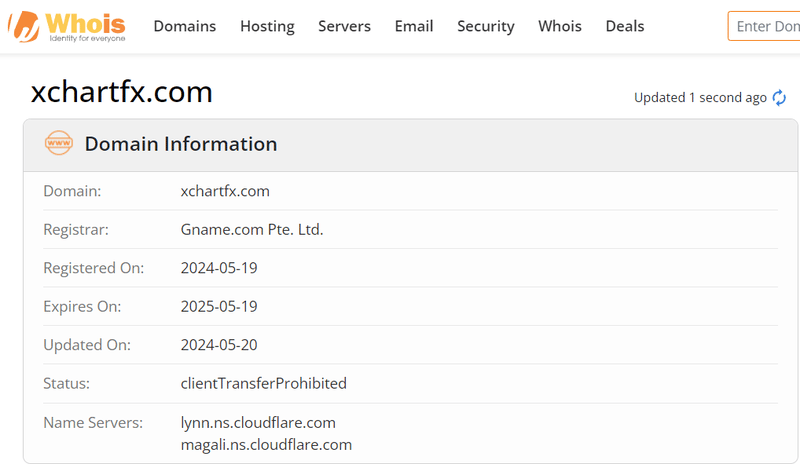The image size is (800, 464).
Task: Click the Whois logo icon
Action: click(x=24, y=27)
